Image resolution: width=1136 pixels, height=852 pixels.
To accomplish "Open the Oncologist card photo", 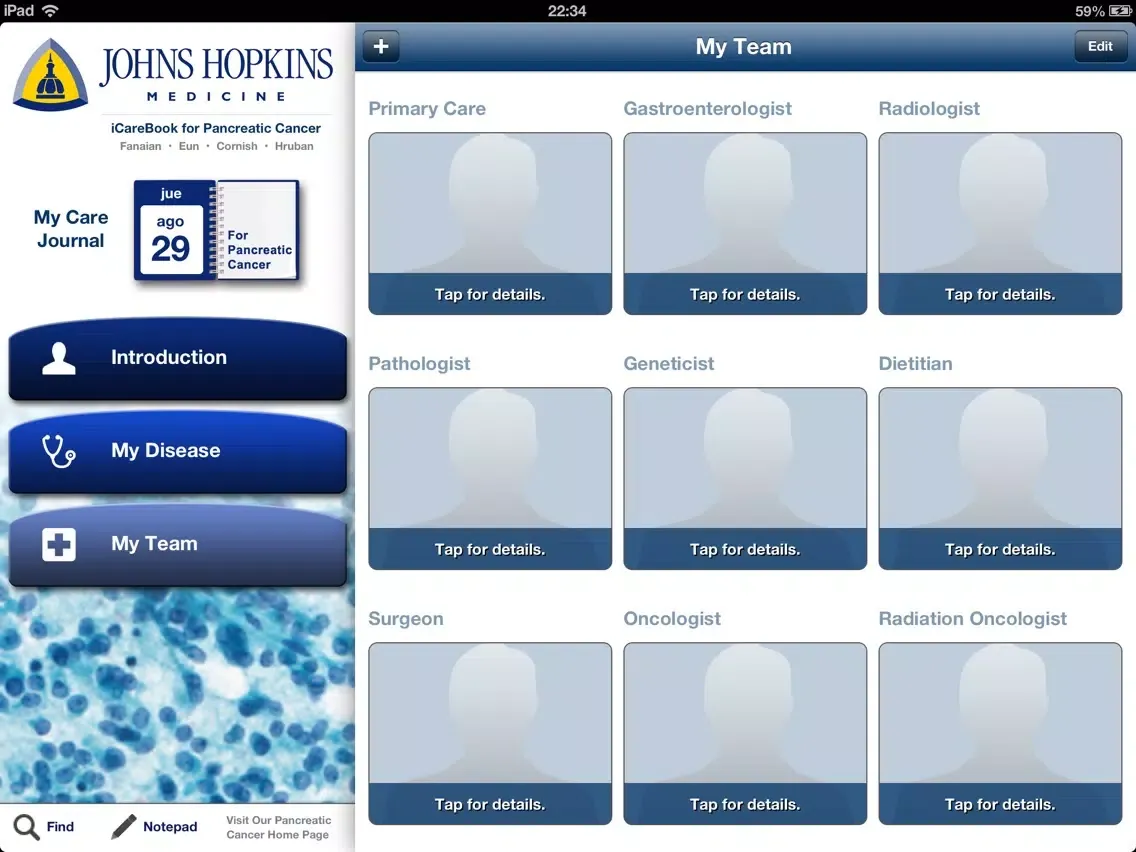I will [x=745, y=713].
